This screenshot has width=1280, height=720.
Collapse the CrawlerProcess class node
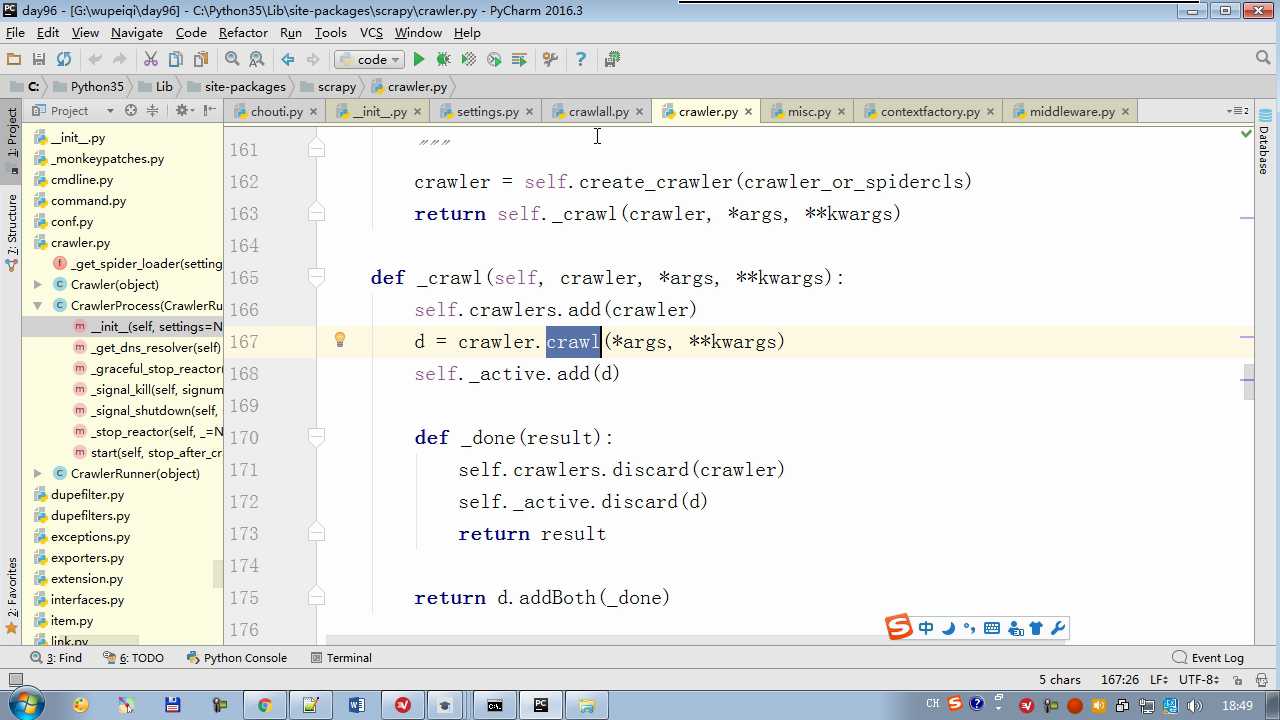click(x=38, y=306)
